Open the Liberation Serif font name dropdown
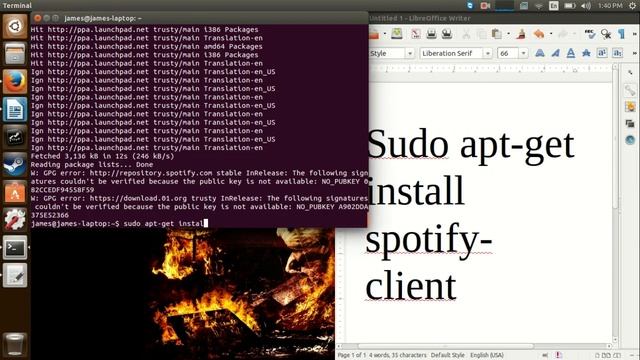640x360 pixels. 487,53
